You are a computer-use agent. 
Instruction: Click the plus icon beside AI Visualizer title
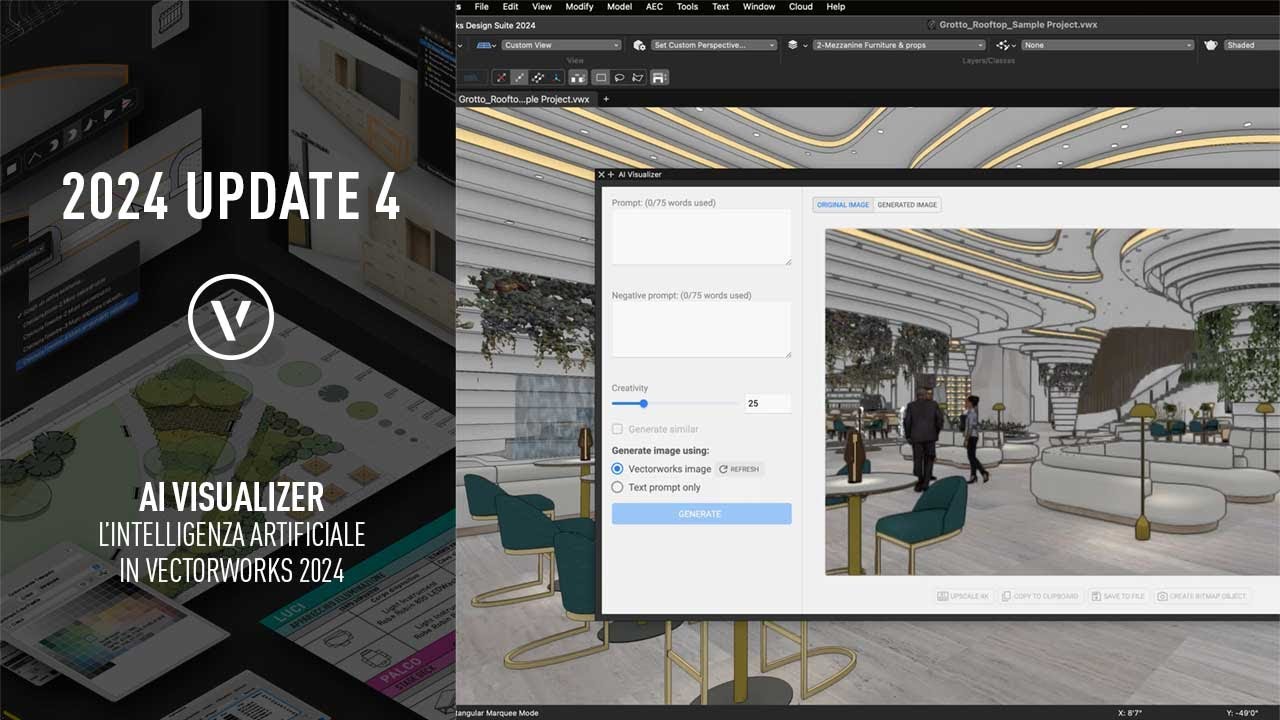click(x=610, y=175)
